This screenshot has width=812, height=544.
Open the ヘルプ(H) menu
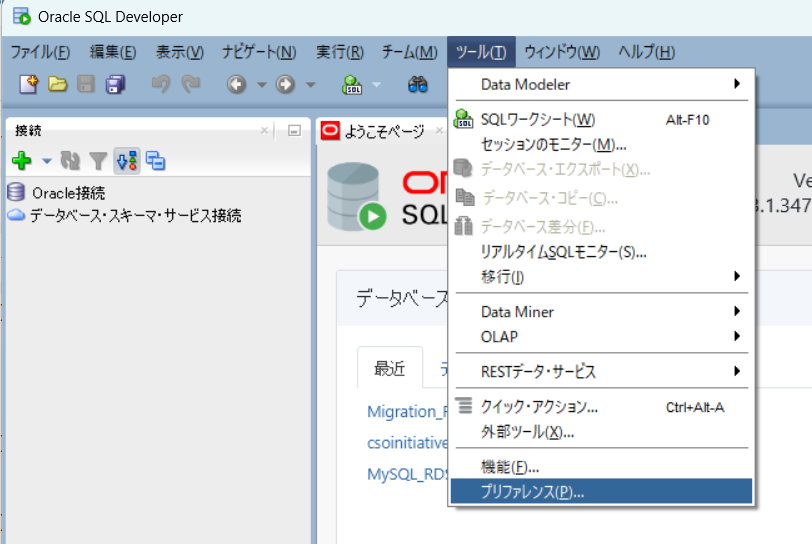(647, 52)
